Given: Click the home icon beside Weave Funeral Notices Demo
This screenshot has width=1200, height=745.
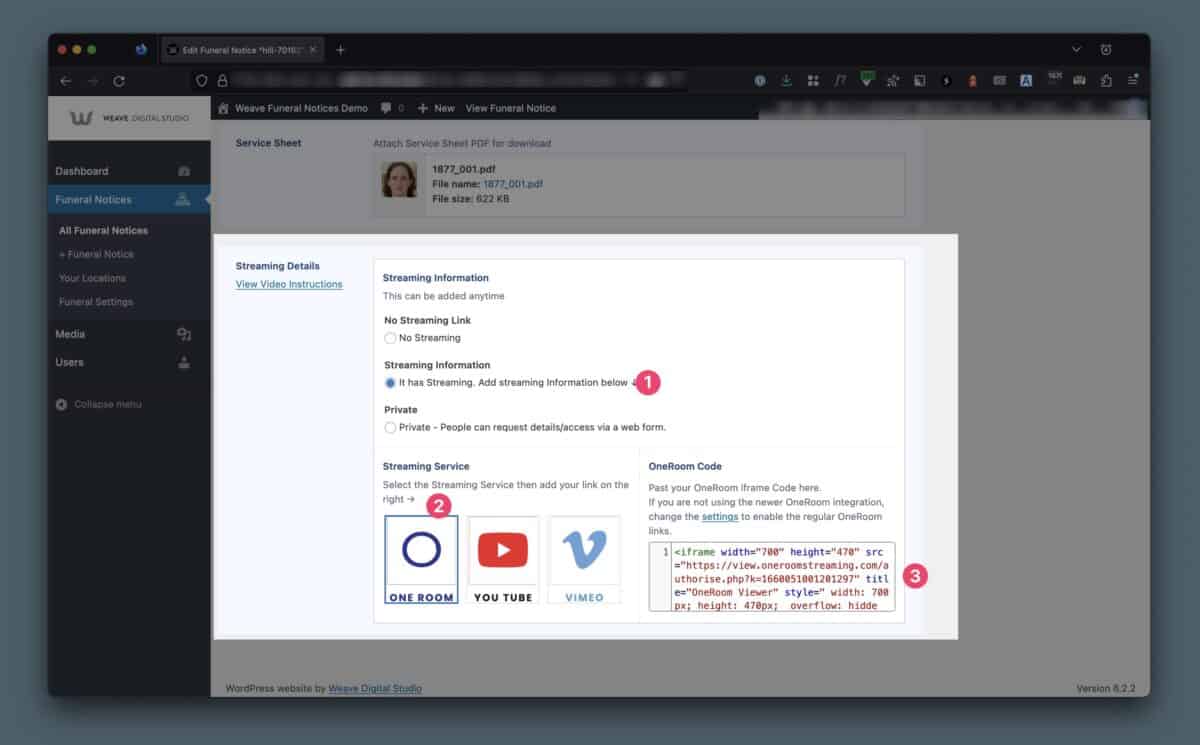Looking at the screenshot, I should (x=224, y=108).
